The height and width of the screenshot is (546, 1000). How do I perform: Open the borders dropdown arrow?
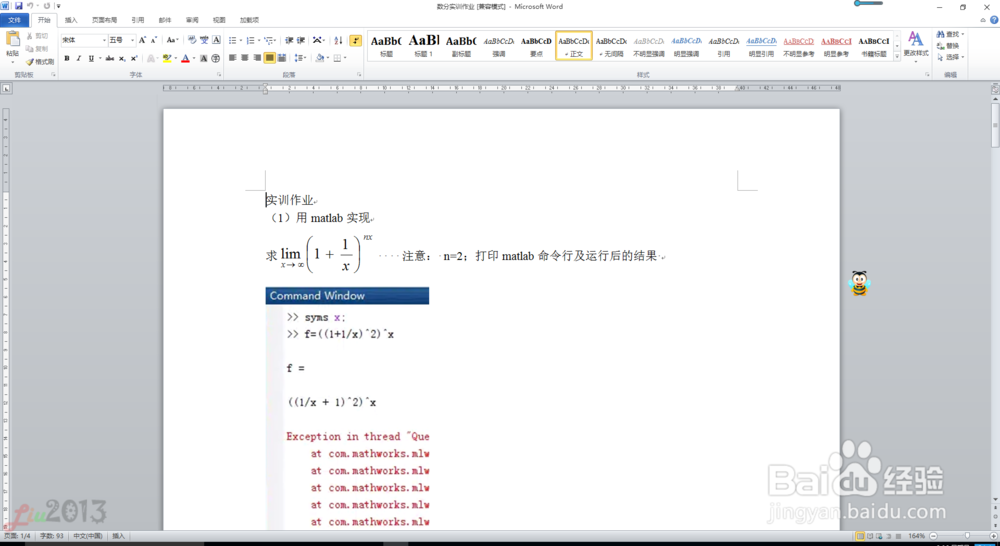[x=345, y=58]
